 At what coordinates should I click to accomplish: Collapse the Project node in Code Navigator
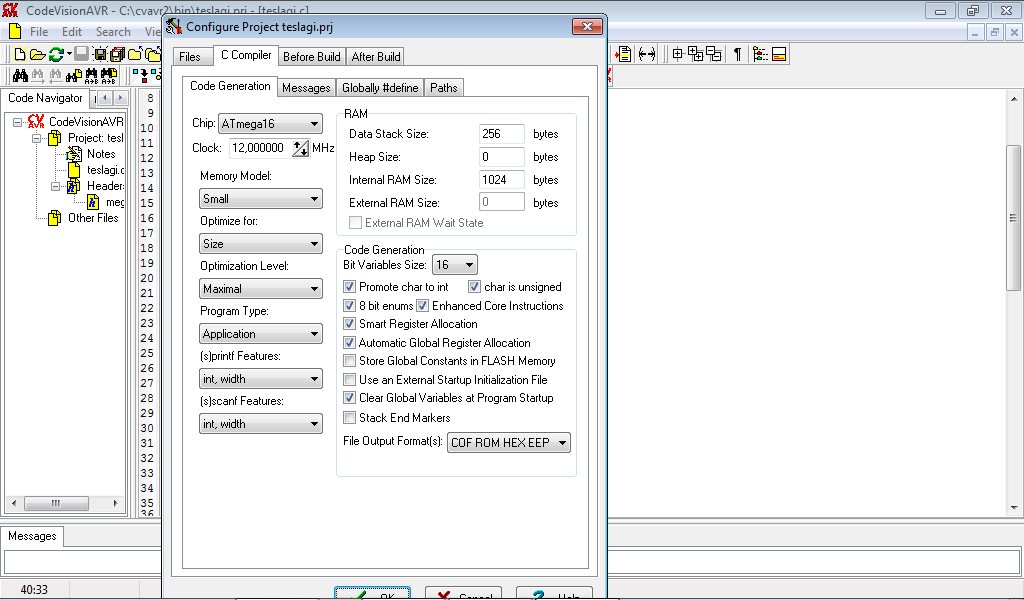[37, 138]
